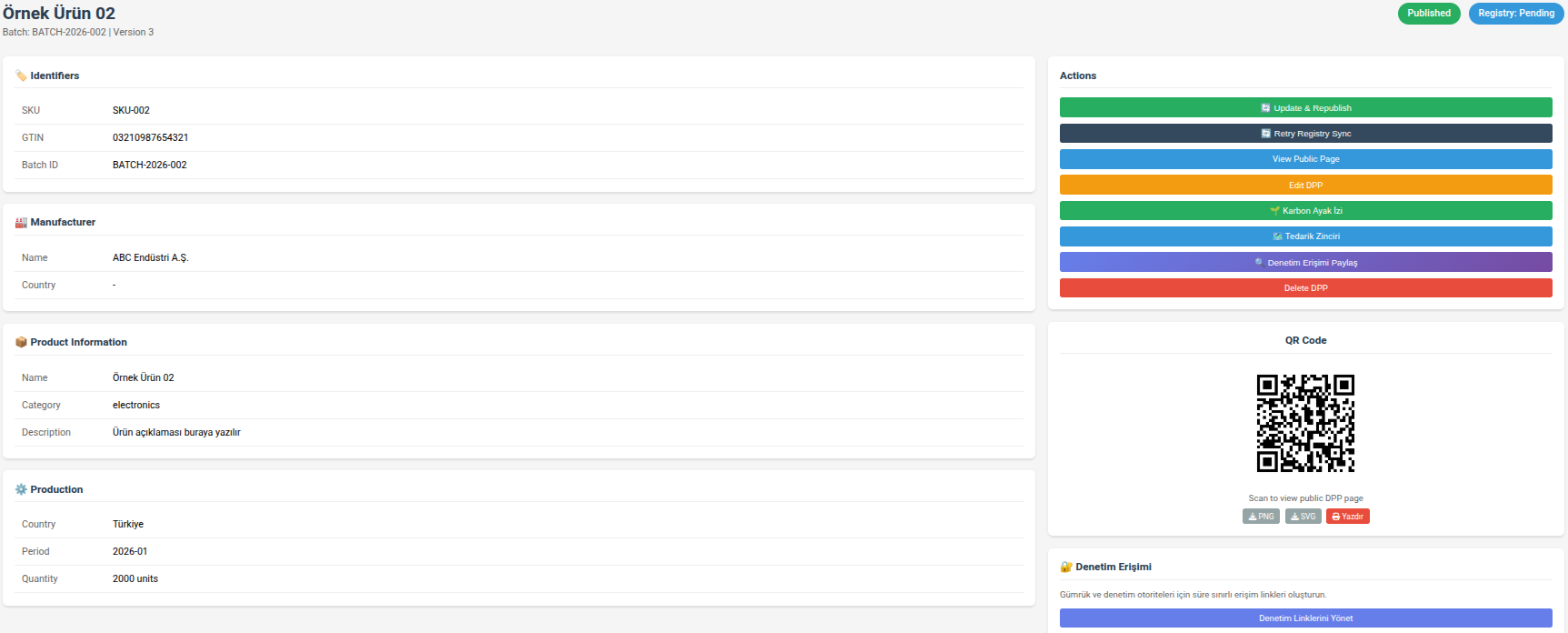This screenshot has width=1568, height=633.
Task: Click the Product Information box icon
Action: click(x=21, y=342)
